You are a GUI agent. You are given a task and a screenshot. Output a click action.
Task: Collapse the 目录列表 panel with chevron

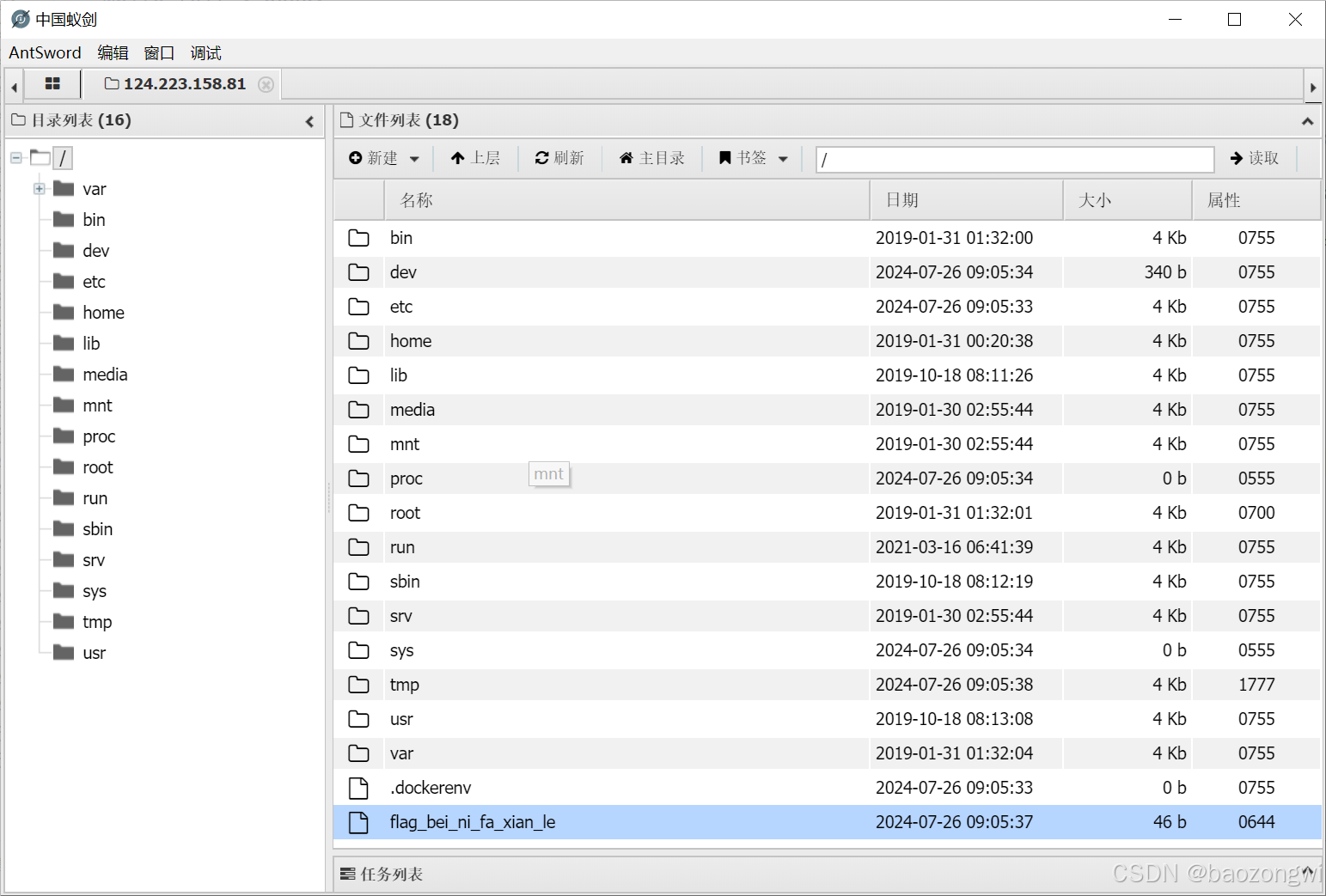[309, 121]
